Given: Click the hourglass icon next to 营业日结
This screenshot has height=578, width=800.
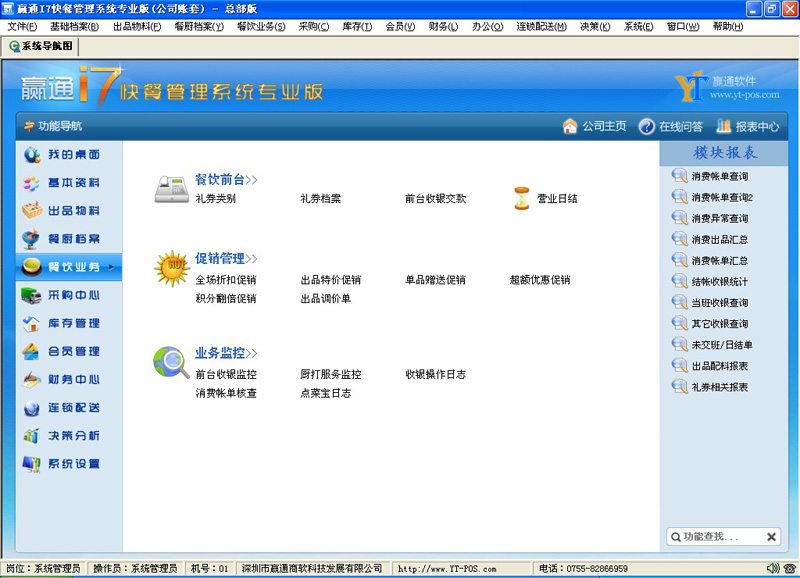Looking at the screenshot, I should pos(521,198).
